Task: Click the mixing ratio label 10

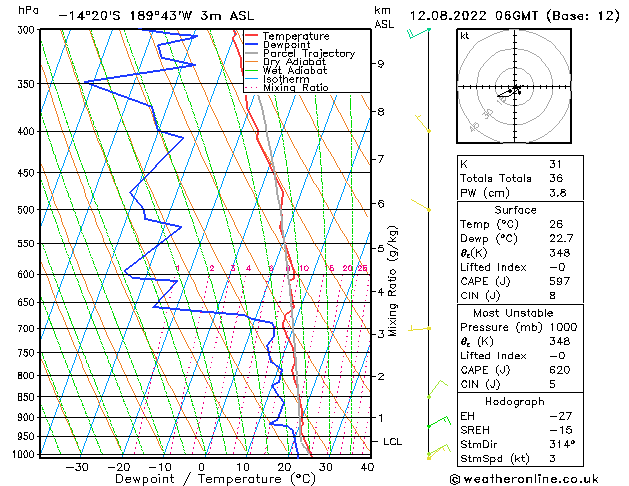Action: pyautogui.click(x=304, y=268)
